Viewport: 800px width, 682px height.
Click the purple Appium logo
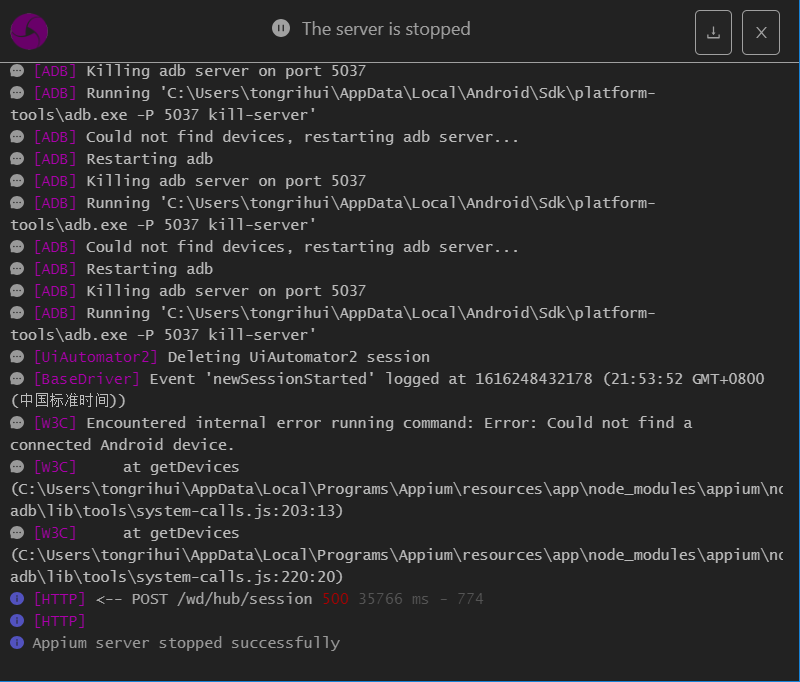[x=29, y=32]
